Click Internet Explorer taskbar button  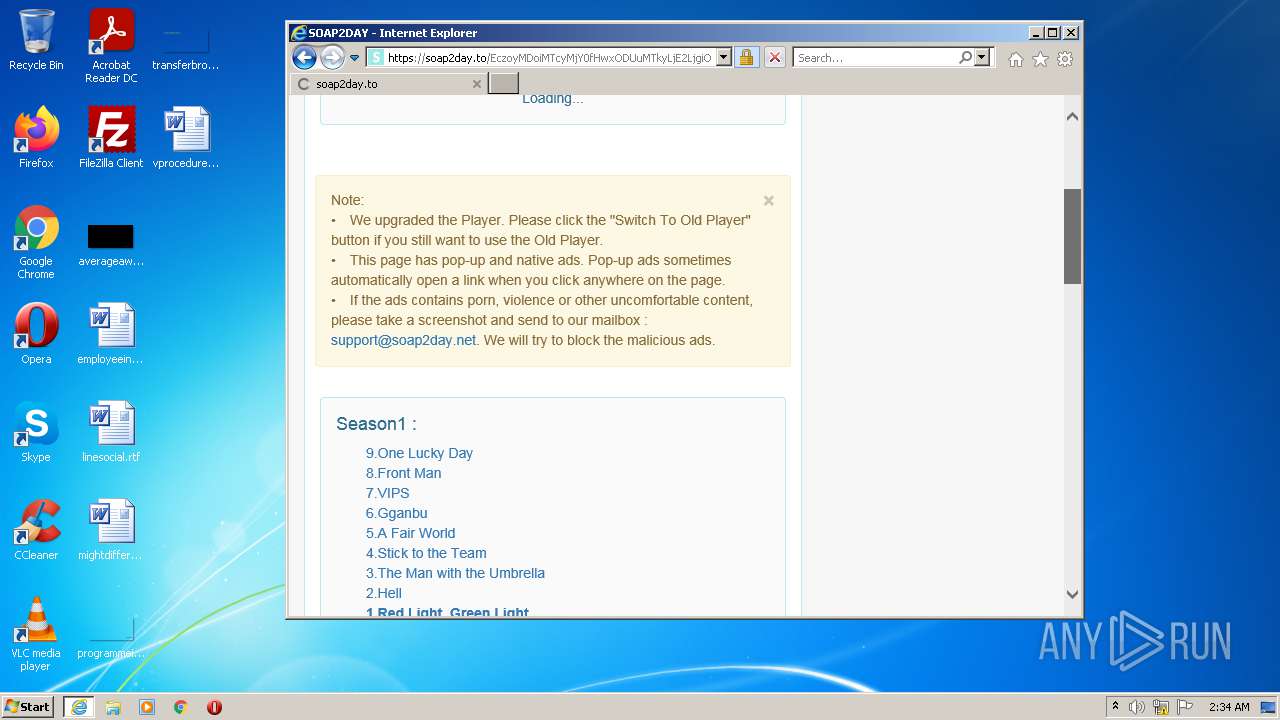click(x=79, y=707)
